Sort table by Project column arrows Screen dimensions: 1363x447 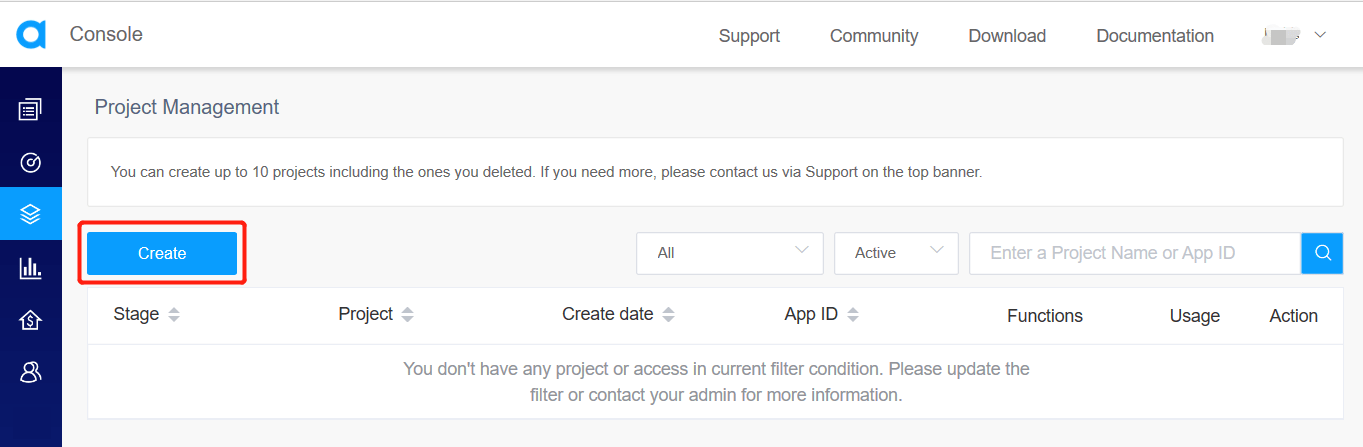tap(407, 314)
